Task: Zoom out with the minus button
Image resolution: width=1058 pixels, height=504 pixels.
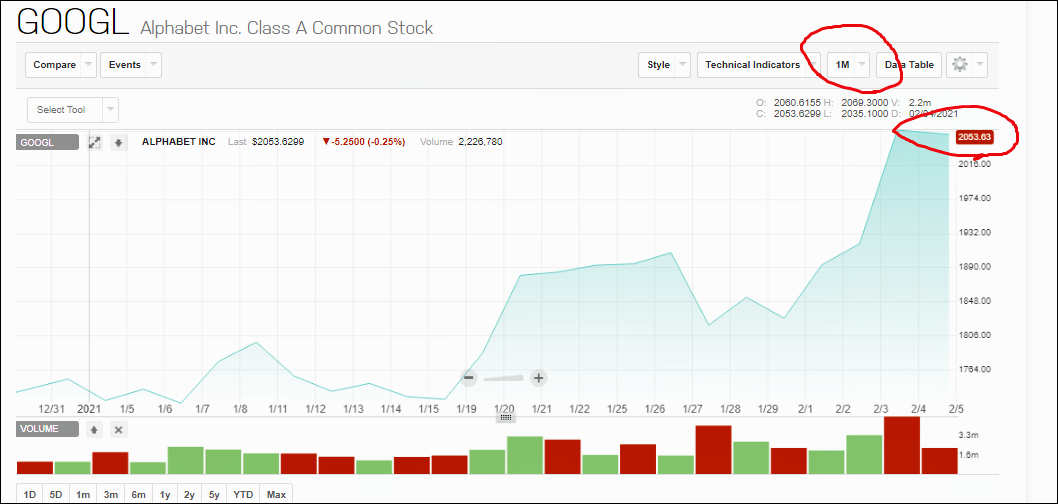Action: pos(470,377)
